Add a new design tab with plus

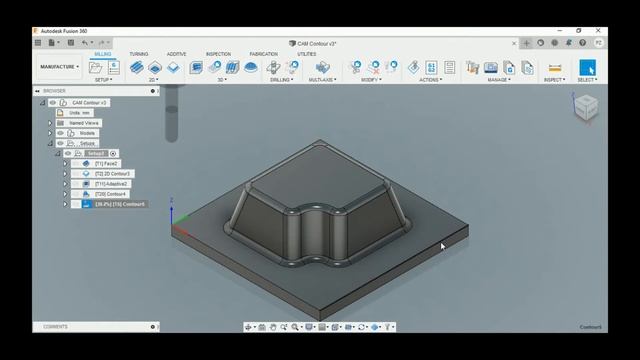pyautogui.click(x=526, y=43)
